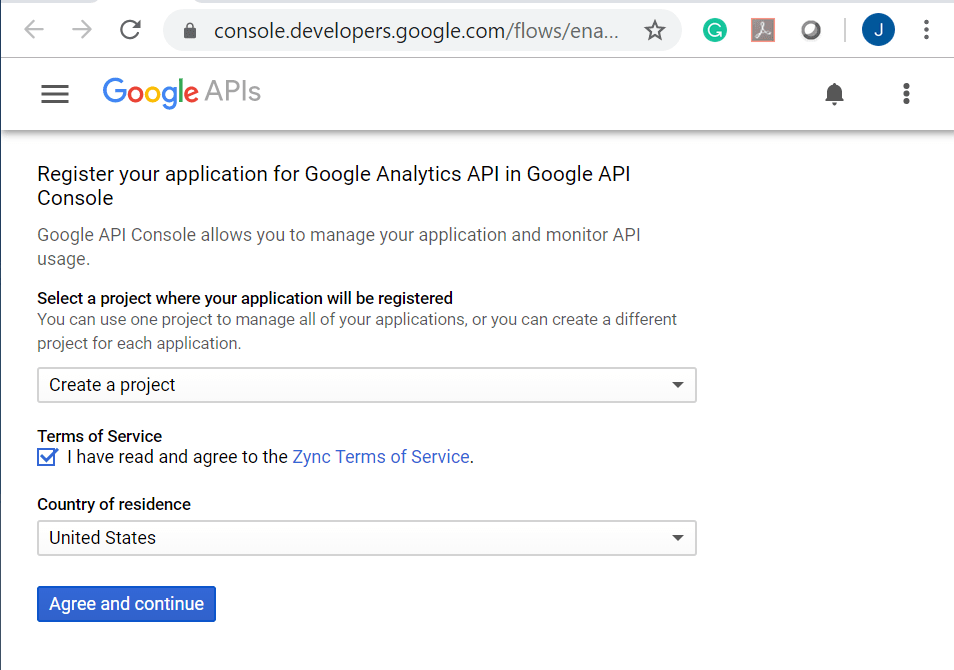Uncheck the Terms of Service agreement checkbox
Screen dimensions: 954x670
click(47, 456)
